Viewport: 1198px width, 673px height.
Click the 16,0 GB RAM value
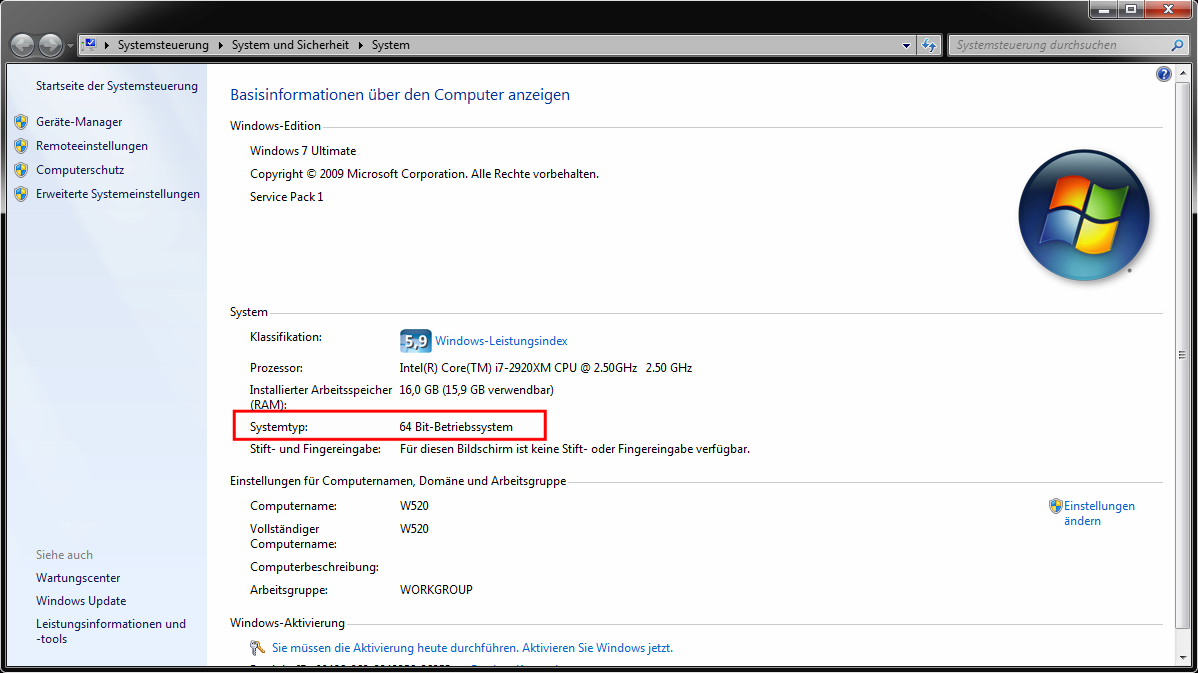[476, 390]
